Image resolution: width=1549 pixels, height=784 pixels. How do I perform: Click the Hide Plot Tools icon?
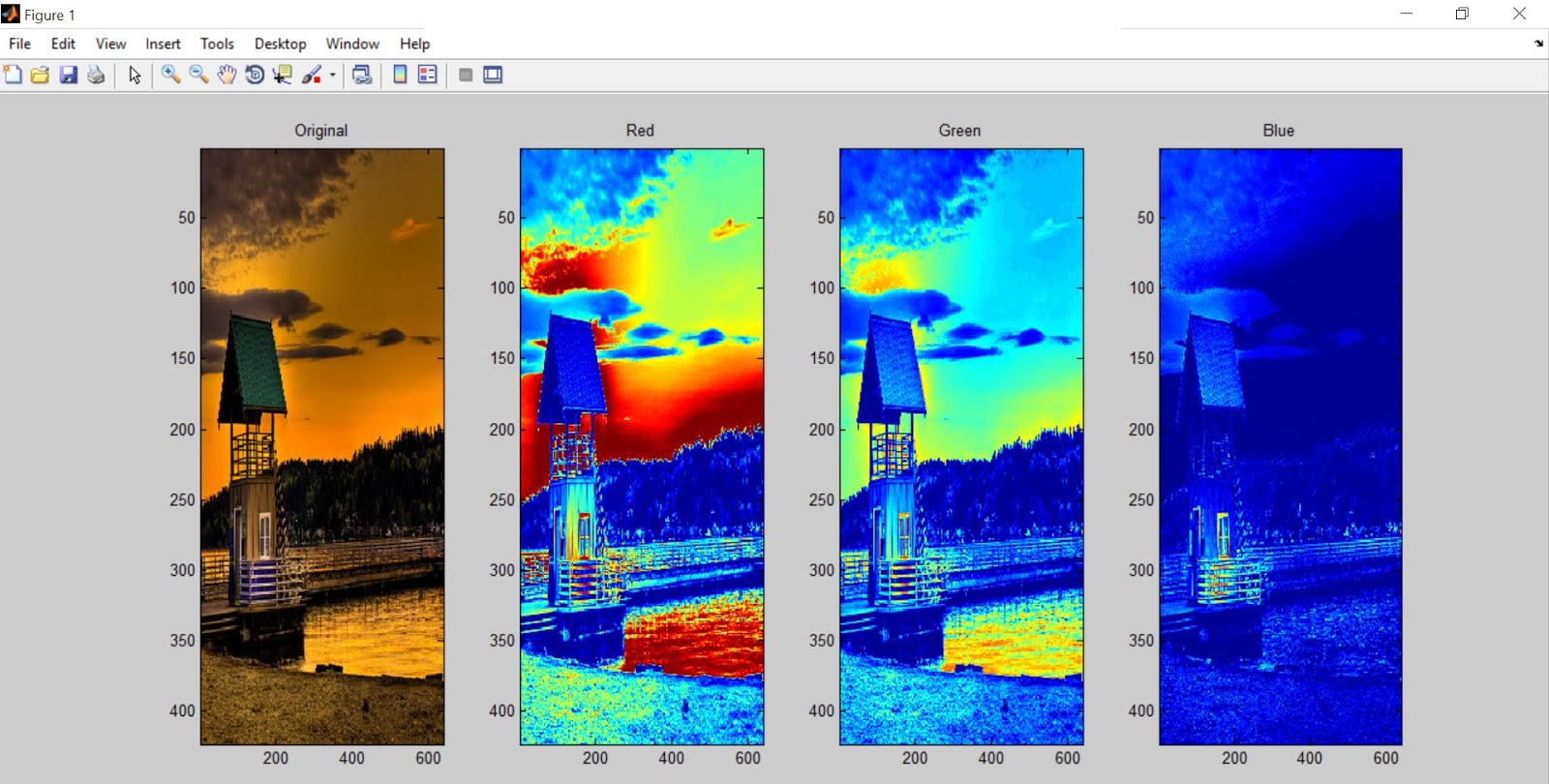[x=466, y=75]
